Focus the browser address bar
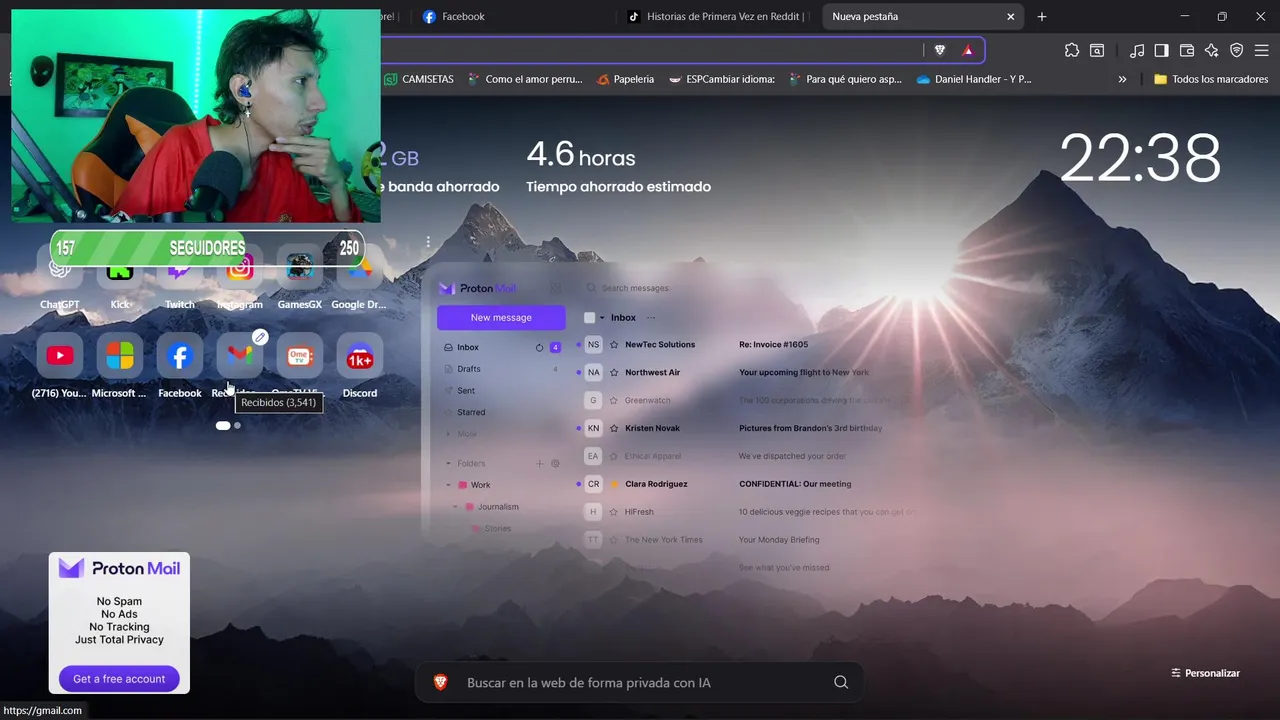 click(x=650, y=50)
